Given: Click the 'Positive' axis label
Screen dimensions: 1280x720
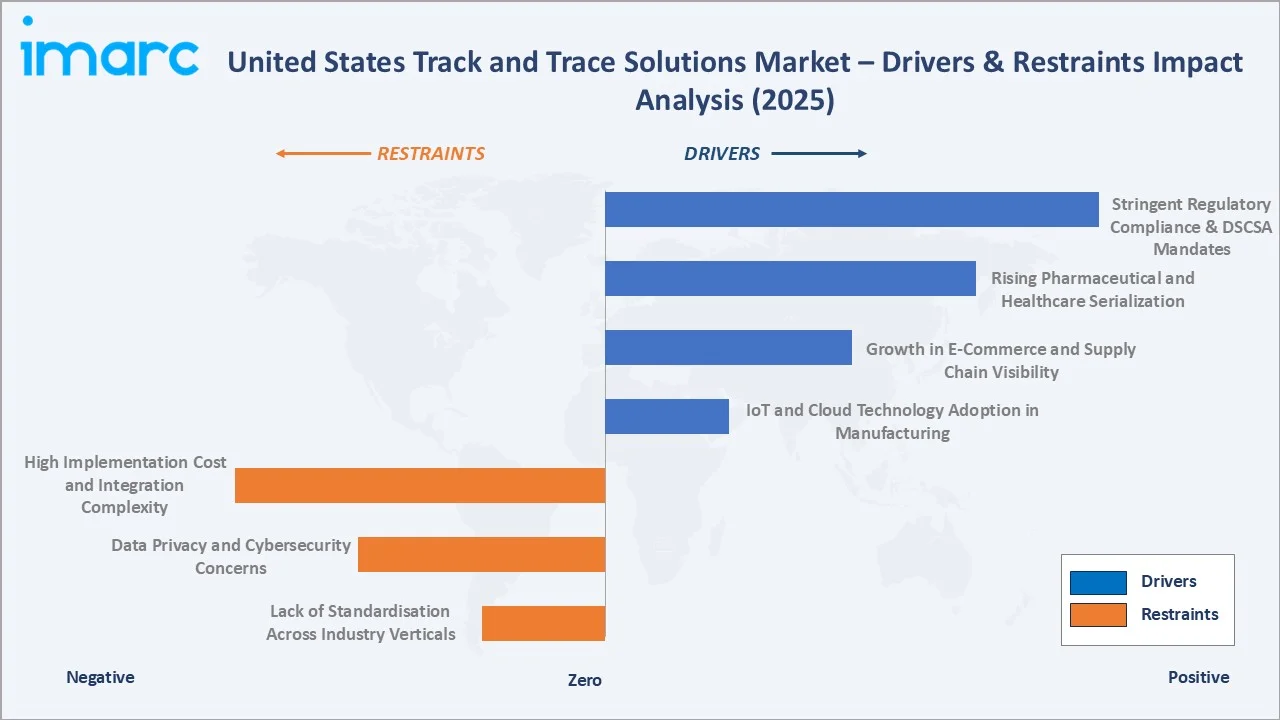Looking at the screenshot, I should tap(1198, 677).
